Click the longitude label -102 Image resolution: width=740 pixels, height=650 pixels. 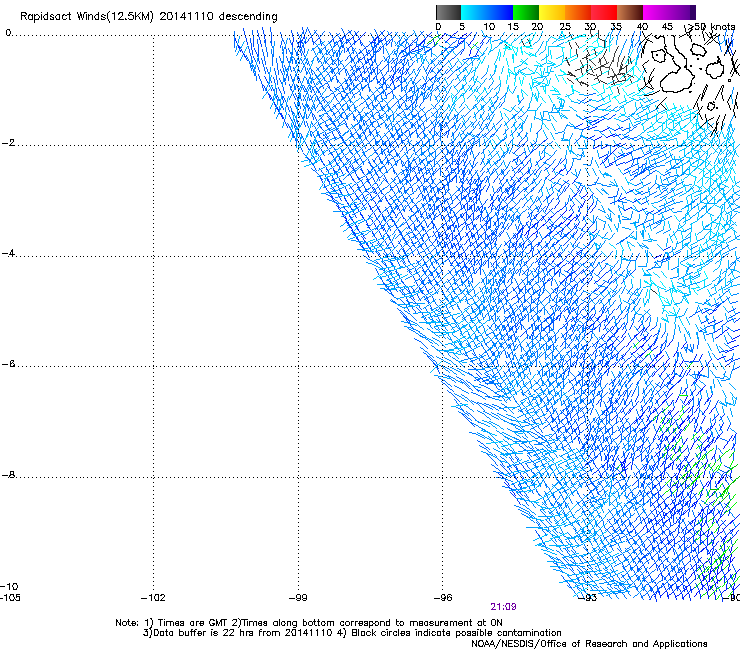153,598
